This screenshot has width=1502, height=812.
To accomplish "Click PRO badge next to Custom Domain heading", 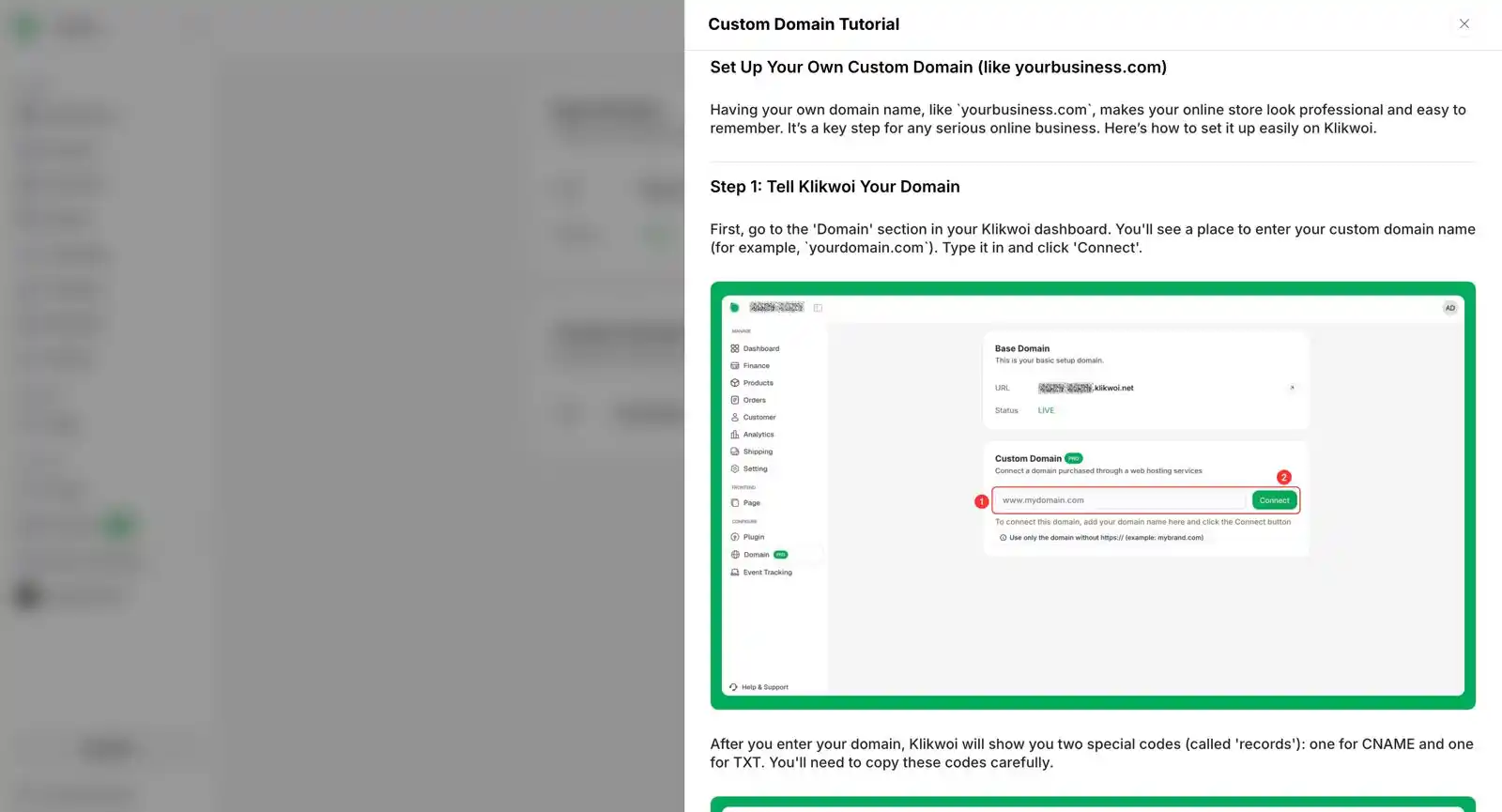I will 1074,458.
